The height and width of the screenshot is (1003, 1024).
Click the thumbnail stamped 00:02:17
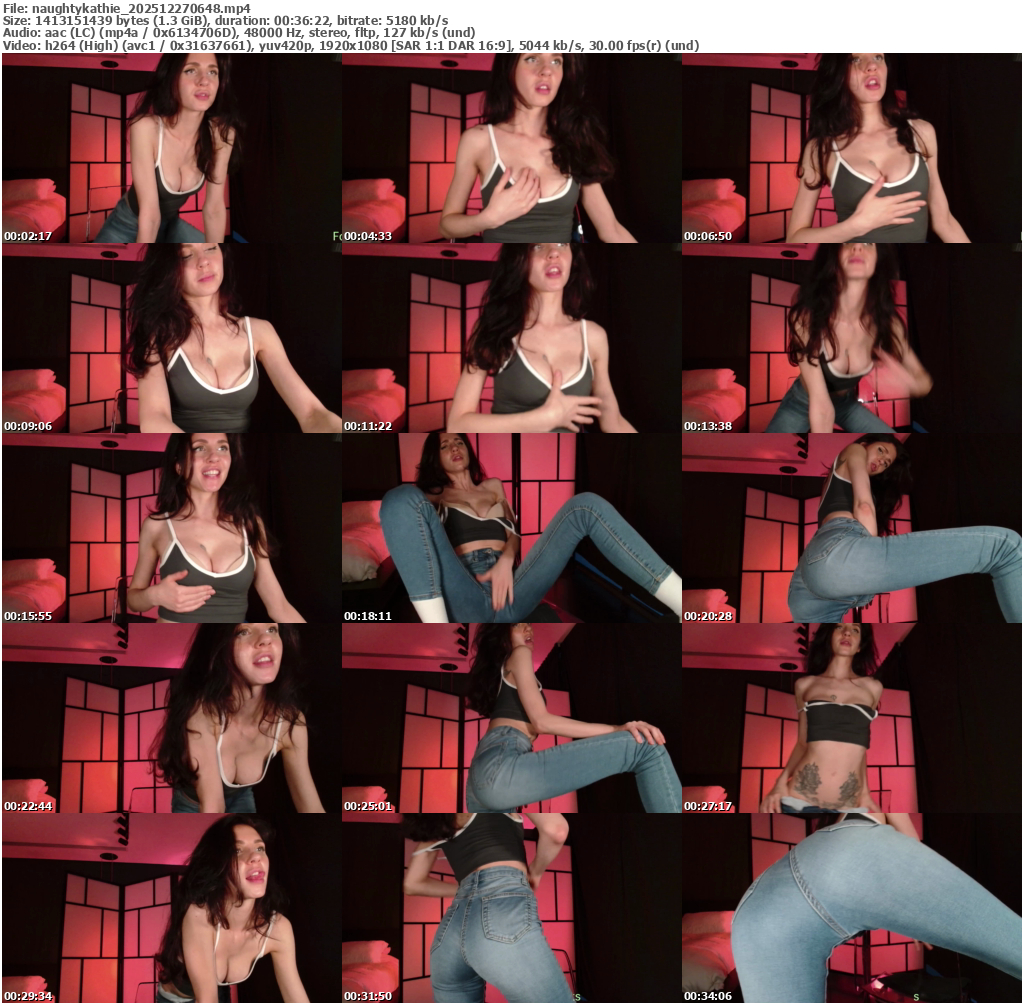pyautogui.click(x=171, y=148)
